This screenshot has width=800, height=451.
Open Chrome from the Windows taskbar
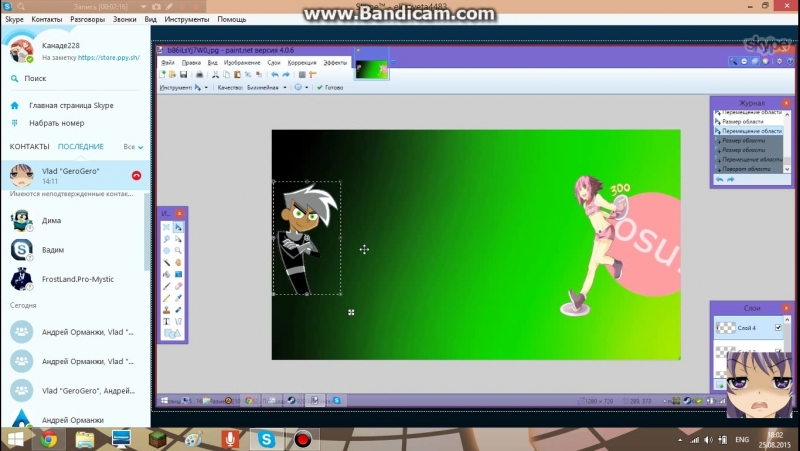[49, 439]
